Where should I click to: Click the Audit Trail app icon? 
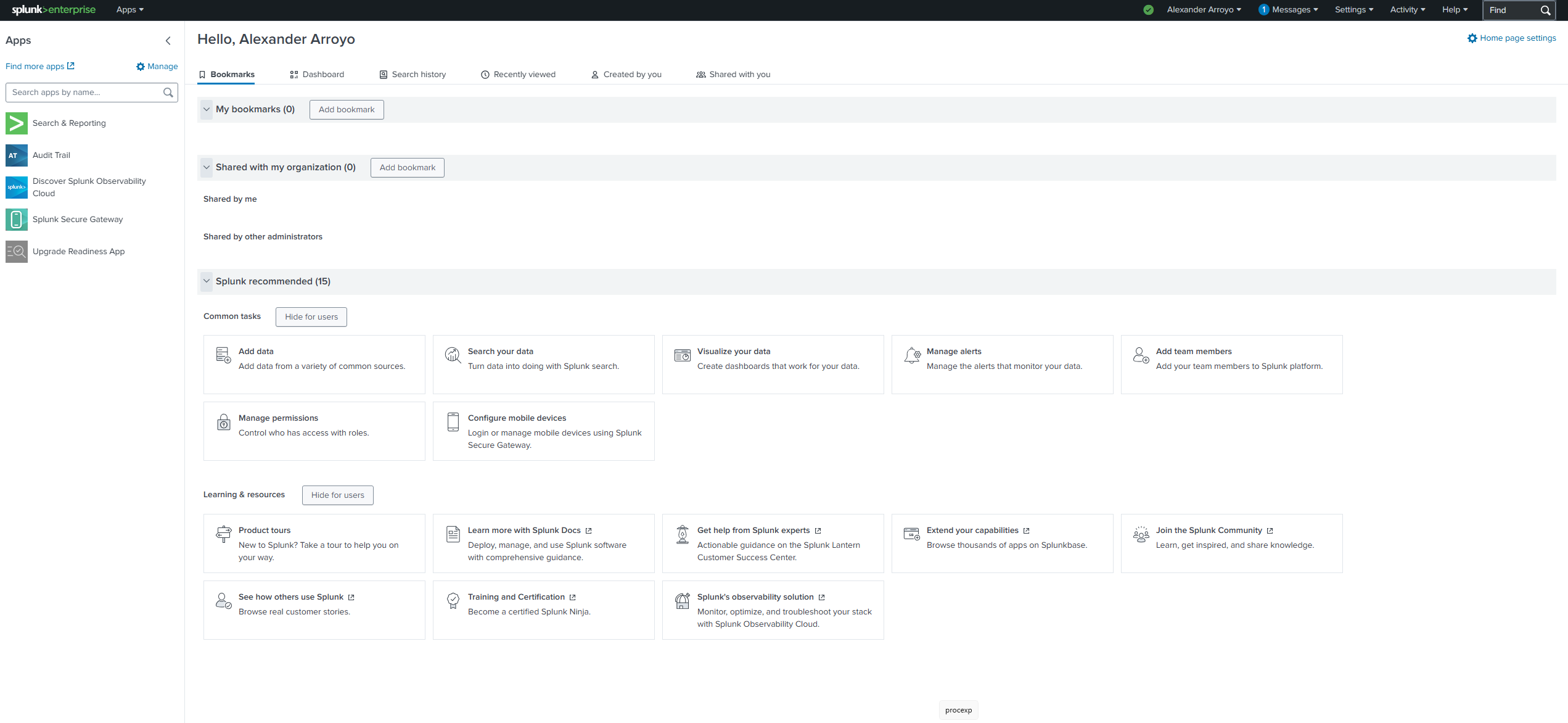point(17,155)
